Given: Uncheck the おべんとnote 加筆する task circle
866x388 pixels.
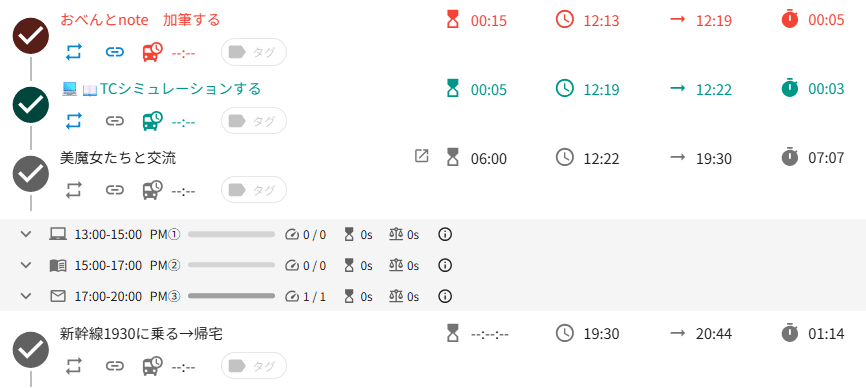Looking at the screenshot, I should (x=31, y=36).
